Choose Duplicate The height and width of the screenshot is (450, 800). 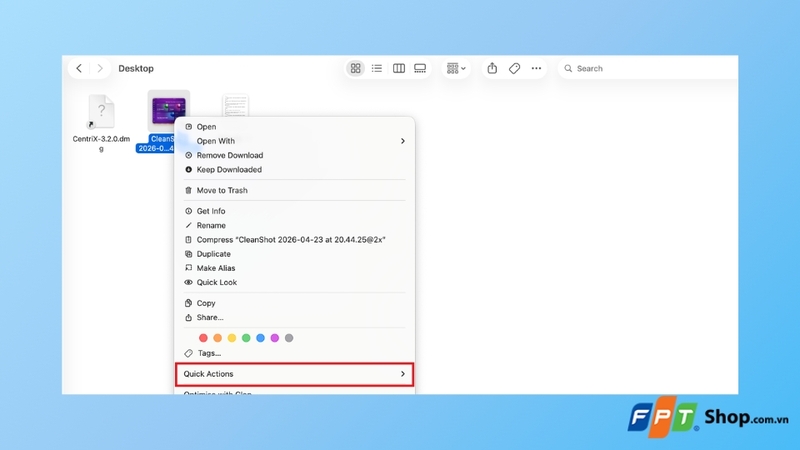click(x=294, y=254)
